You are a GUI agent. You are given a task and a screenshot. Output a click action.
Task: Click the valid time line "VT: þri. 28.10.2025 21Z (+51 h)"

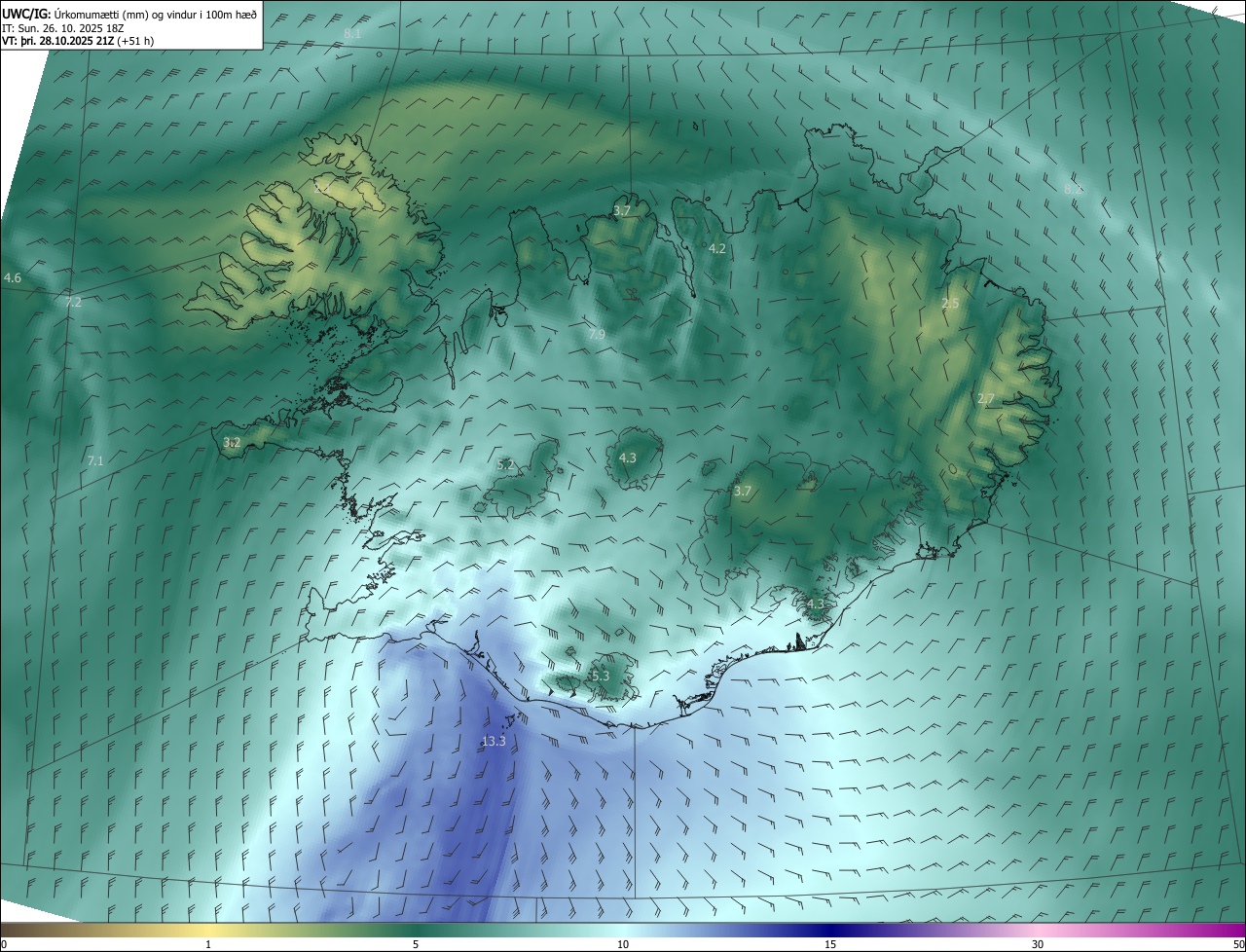coord(79,41)
